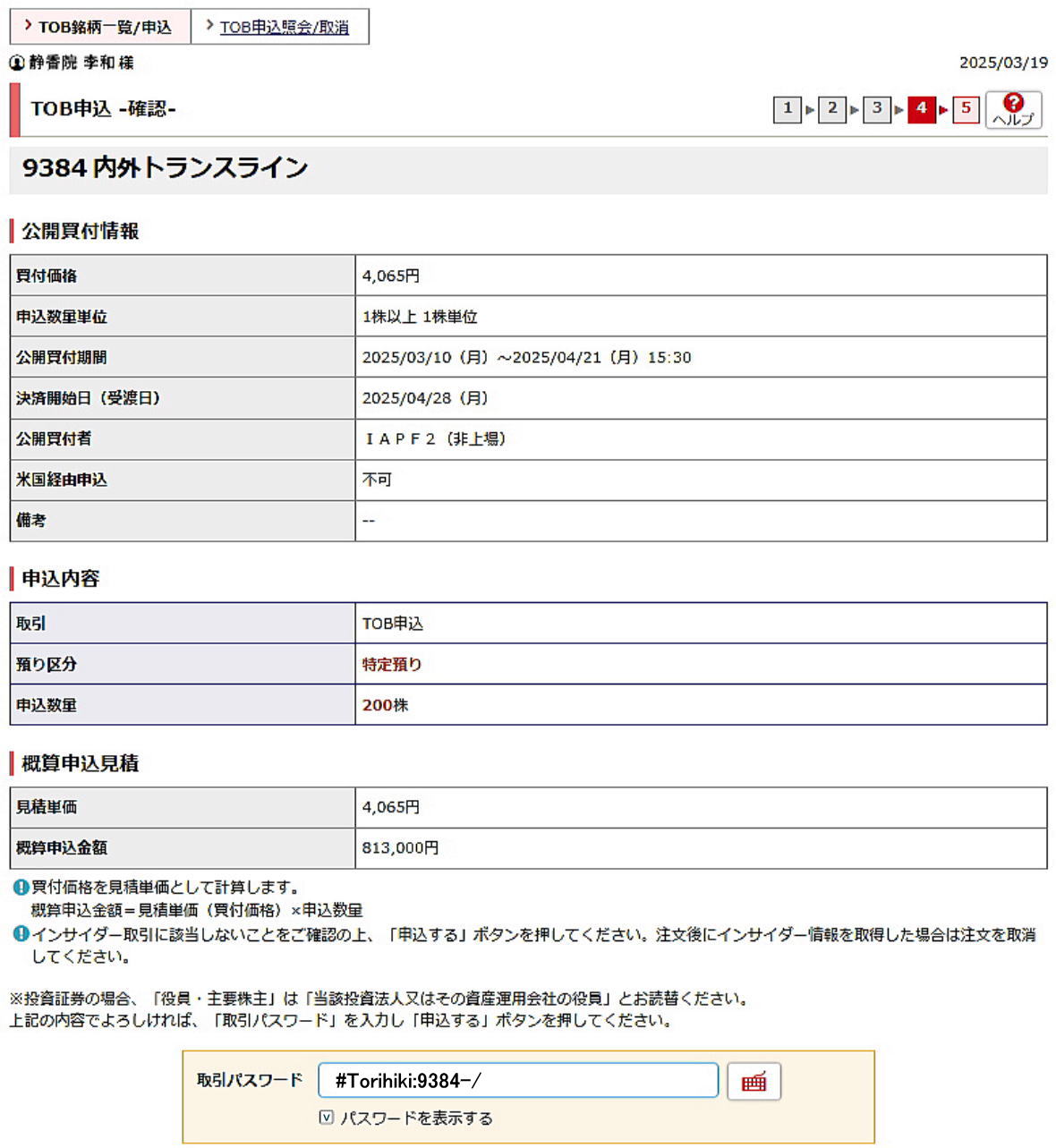Click the 概算申込金額 value 813,000円
Viewport: 1056px width, 1148px height.
400,847
